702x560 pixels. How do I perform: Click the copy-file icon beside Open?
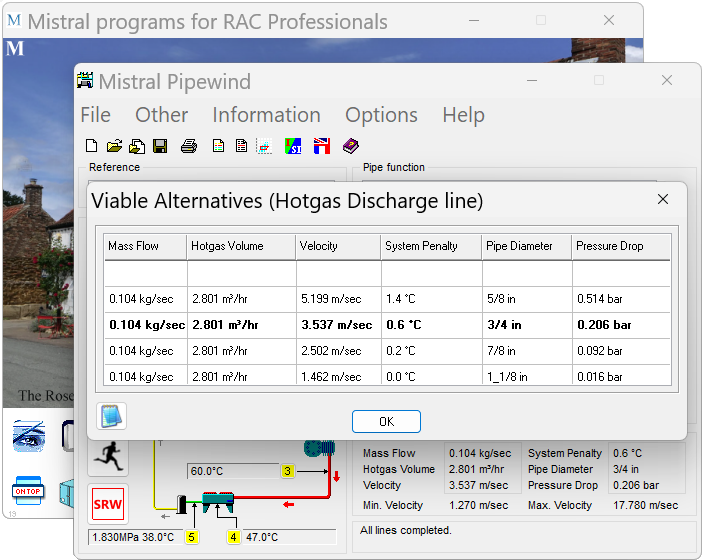(x=137, y=146)
